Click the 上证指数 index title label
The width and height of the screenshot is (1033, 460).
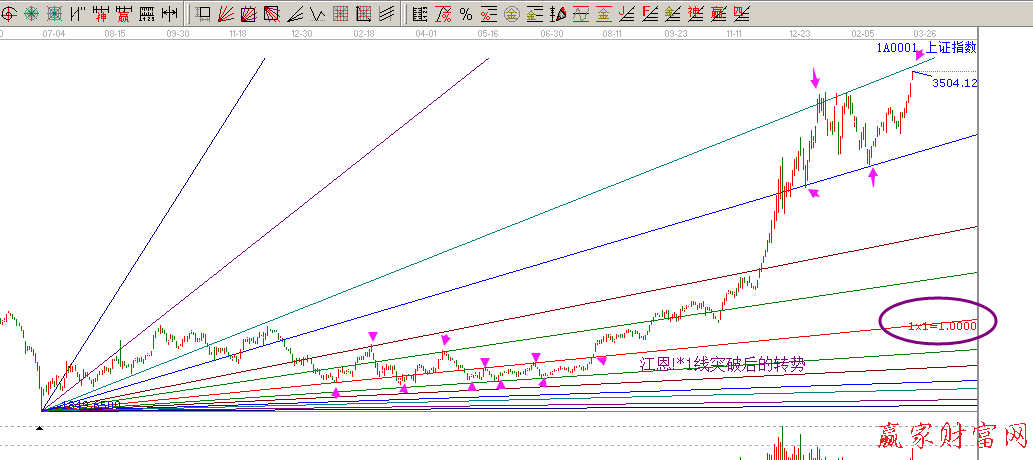click(950, 47)
